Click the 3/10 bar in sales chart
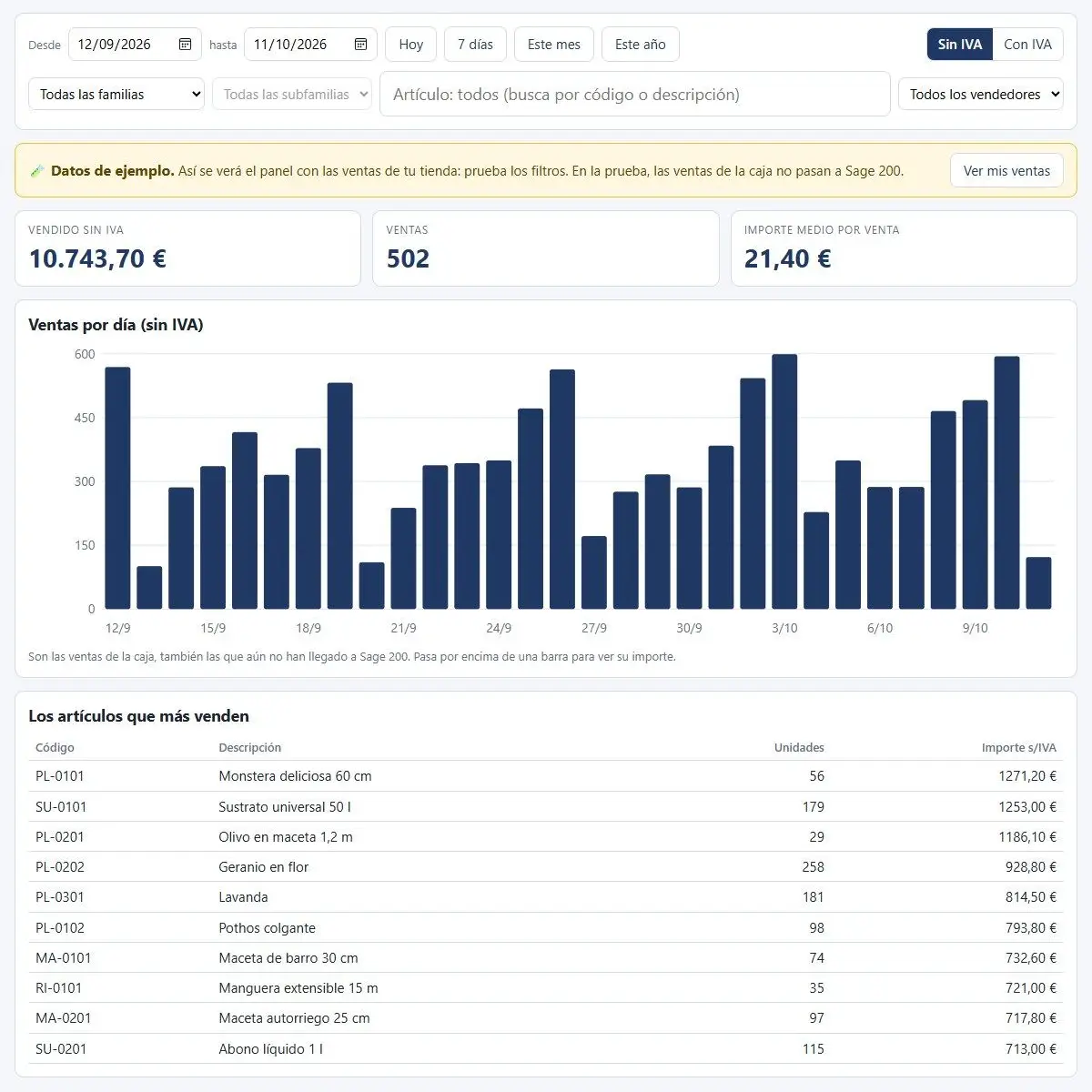 click(784, 481)
